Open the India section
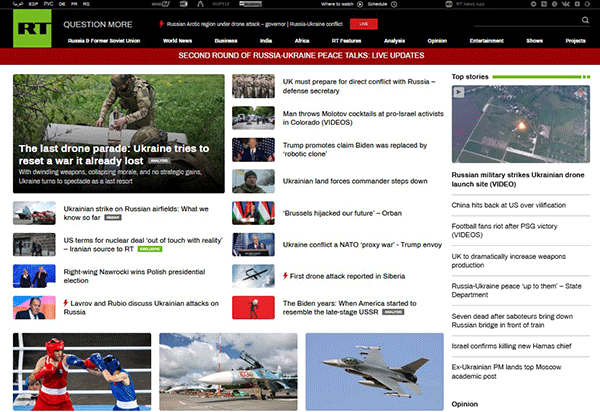Screen dimensions: 600x412 (266, 41)
